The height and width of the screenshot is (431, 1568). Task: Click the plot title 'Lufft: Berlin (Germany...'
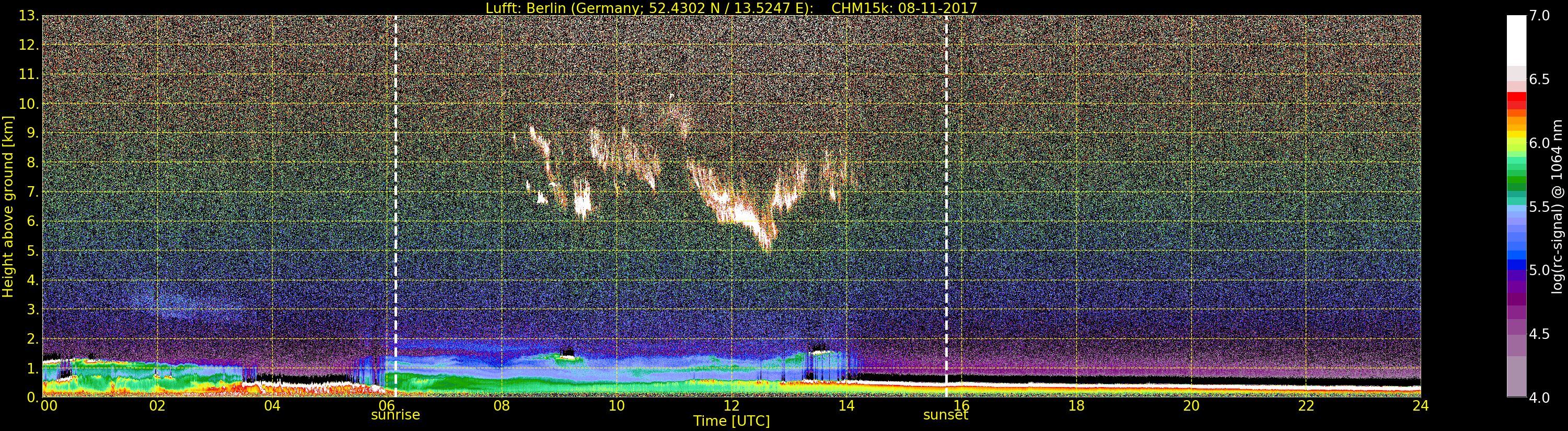tap(731, 8)
